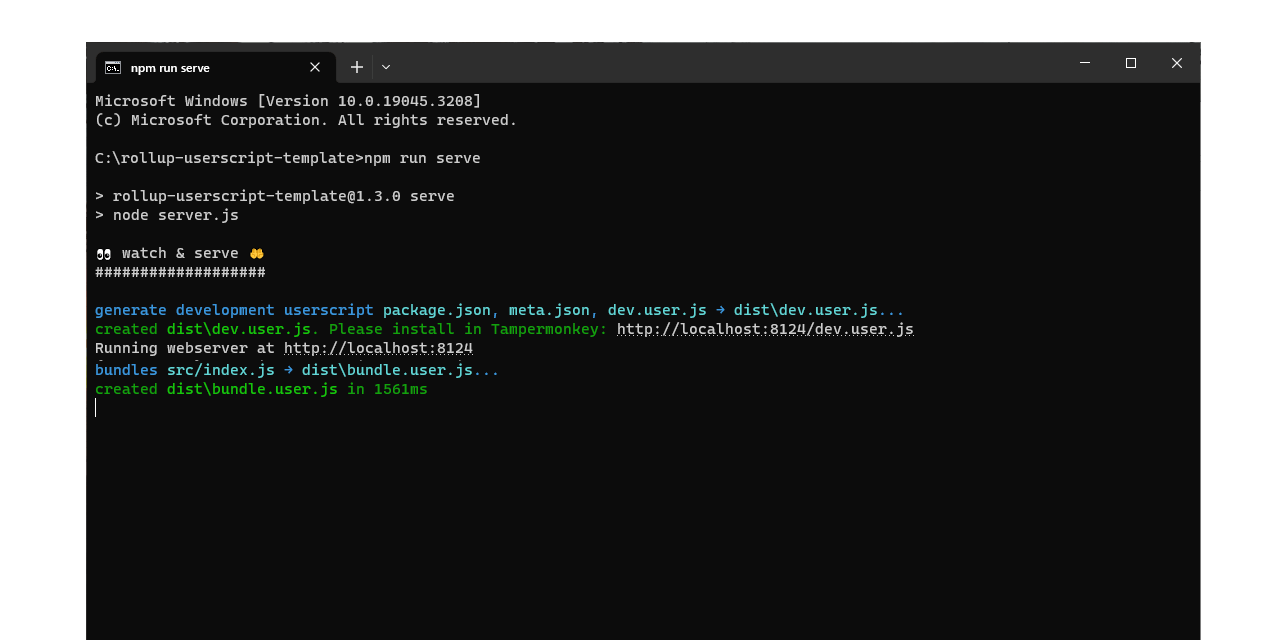
Task: Click the blinking cursor in the terminal
Action: 96,407
